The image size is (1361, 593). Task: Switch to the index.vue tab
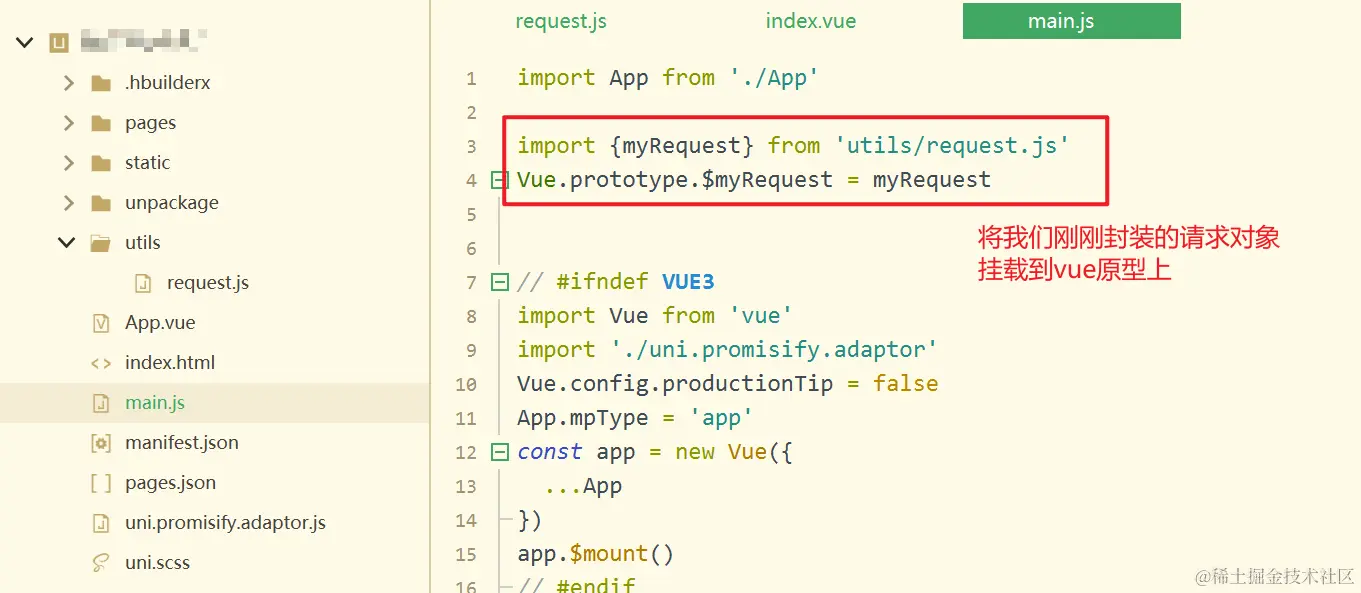click(x=811, y=21)
